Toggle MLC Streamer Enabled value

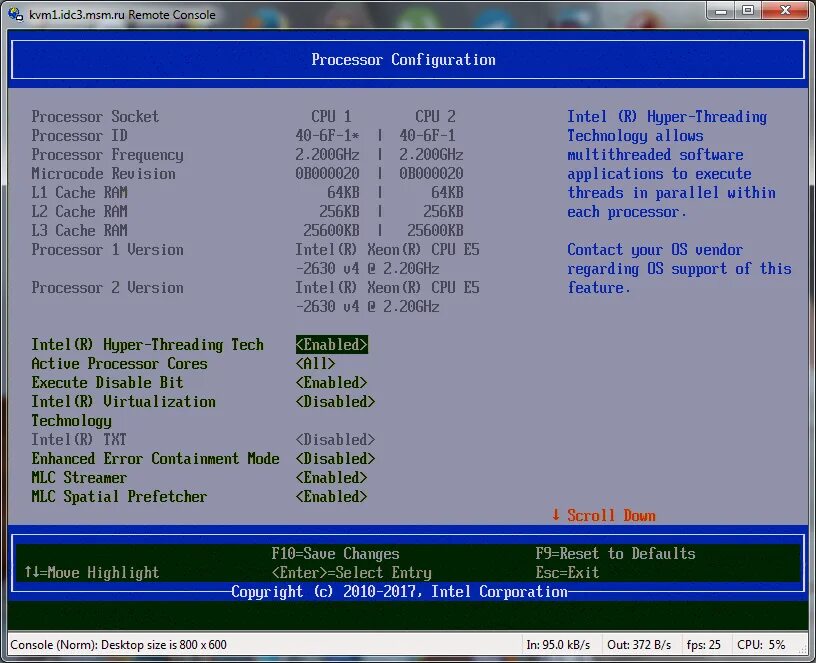point(332,478)
